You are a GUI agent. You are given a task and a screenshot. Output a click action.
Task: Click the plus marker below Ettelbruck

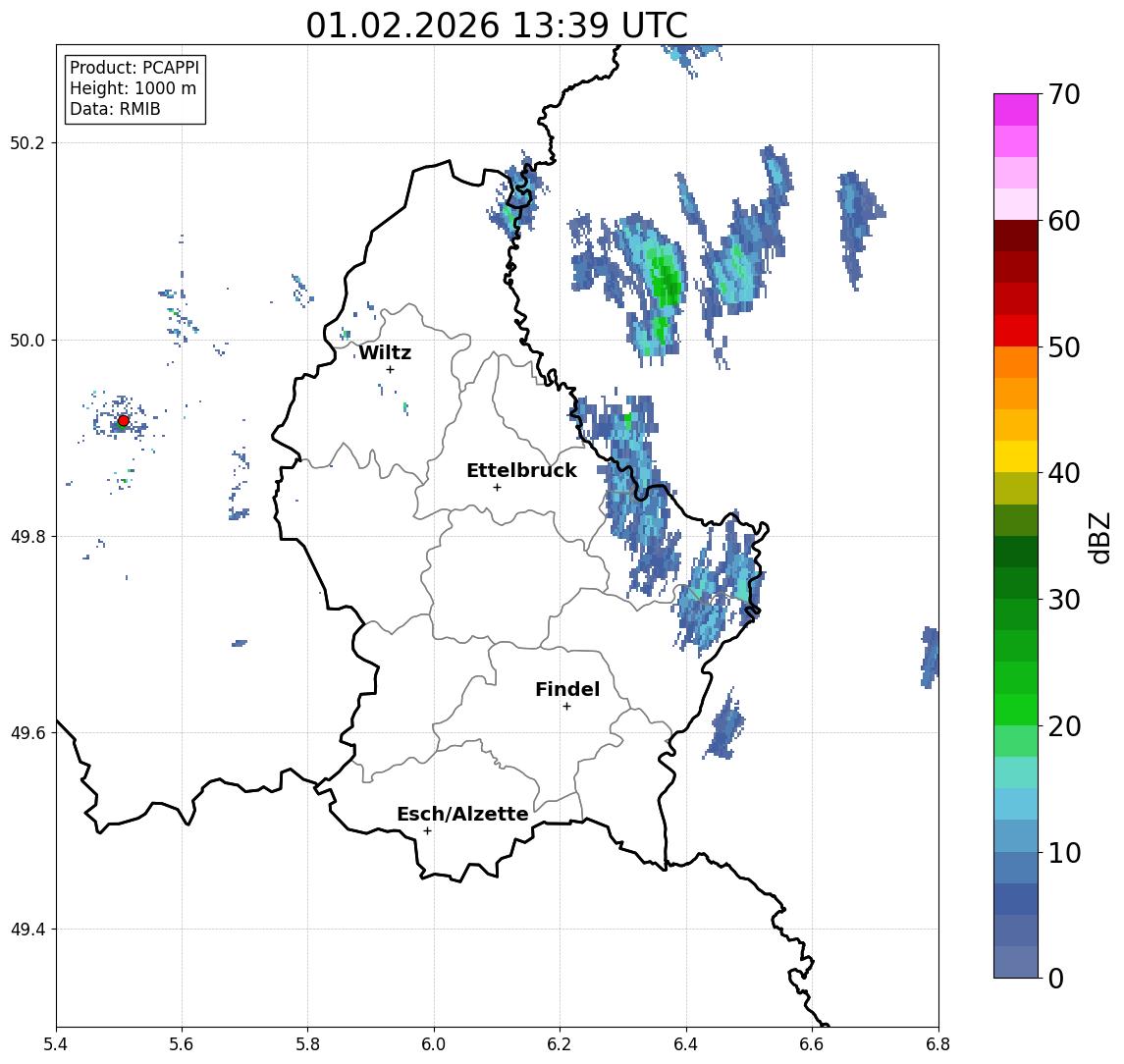pyautogui.click(x=497, y=488)
